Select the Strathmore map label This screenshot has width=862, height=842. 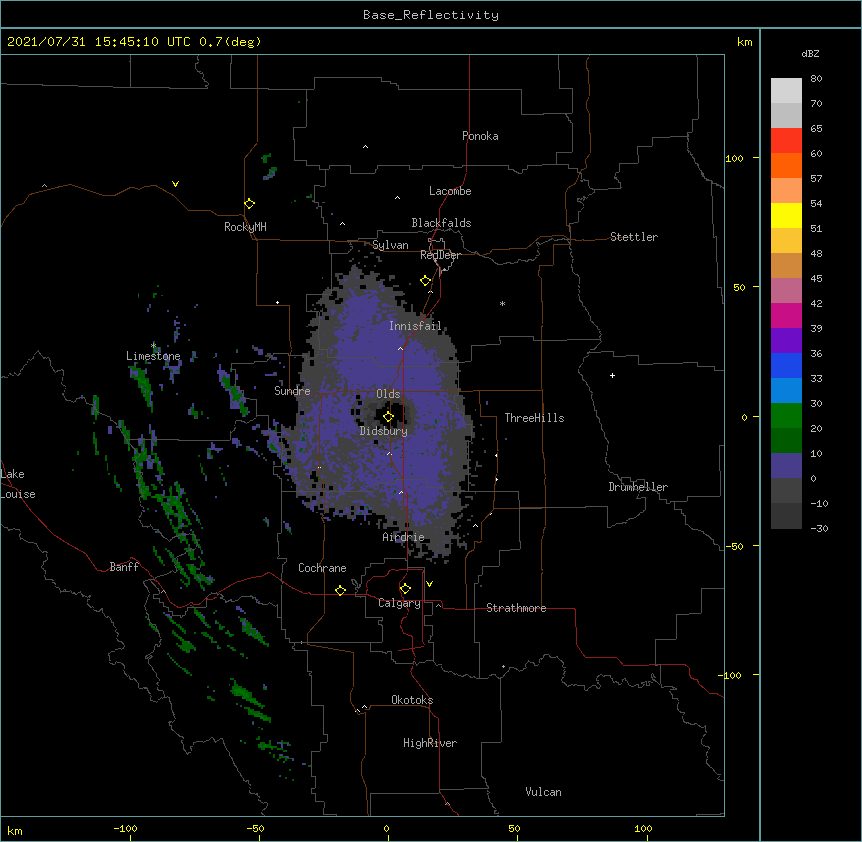pyautogui.click(x=516, y=608)
